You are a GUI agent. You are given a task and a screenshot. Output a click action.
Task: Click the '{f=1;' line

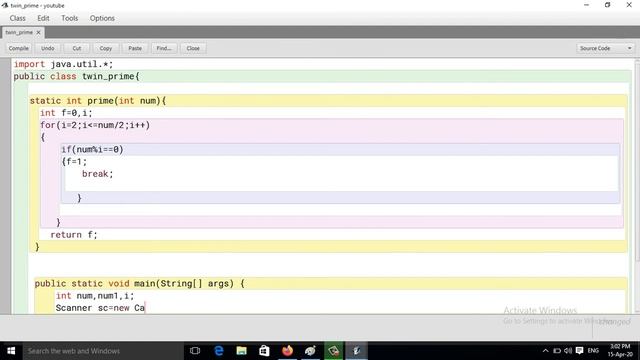pyautogui.click(x=74, y=162)
